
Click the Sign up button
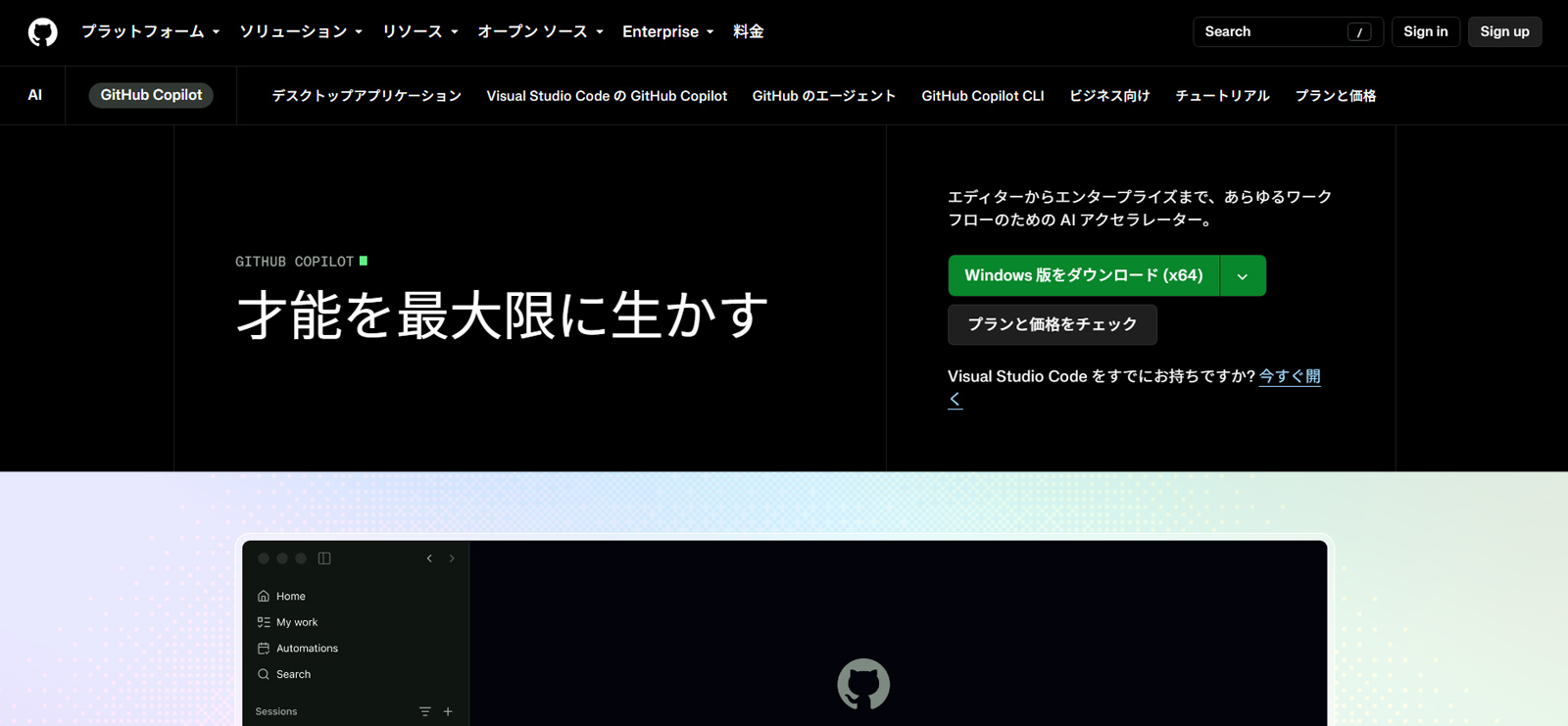tap(1504, 31)
